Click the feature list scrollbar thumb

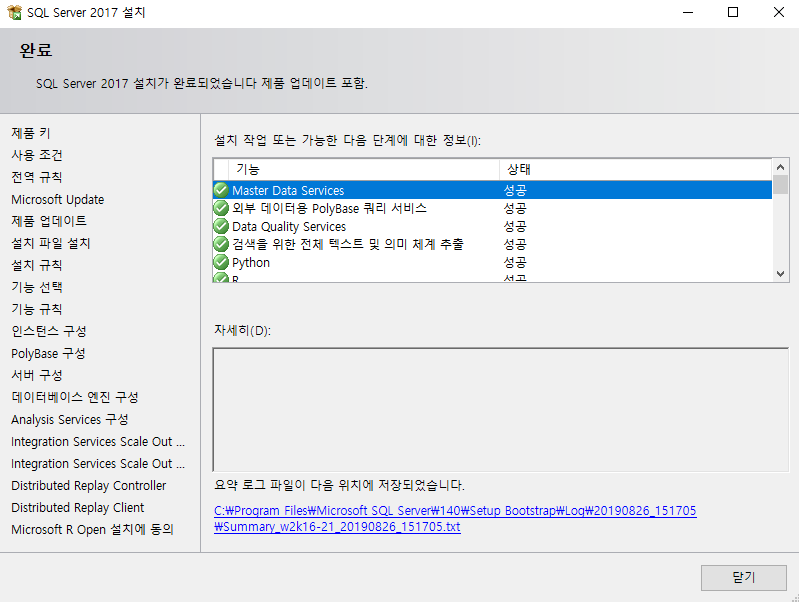[x=780, y=185]
